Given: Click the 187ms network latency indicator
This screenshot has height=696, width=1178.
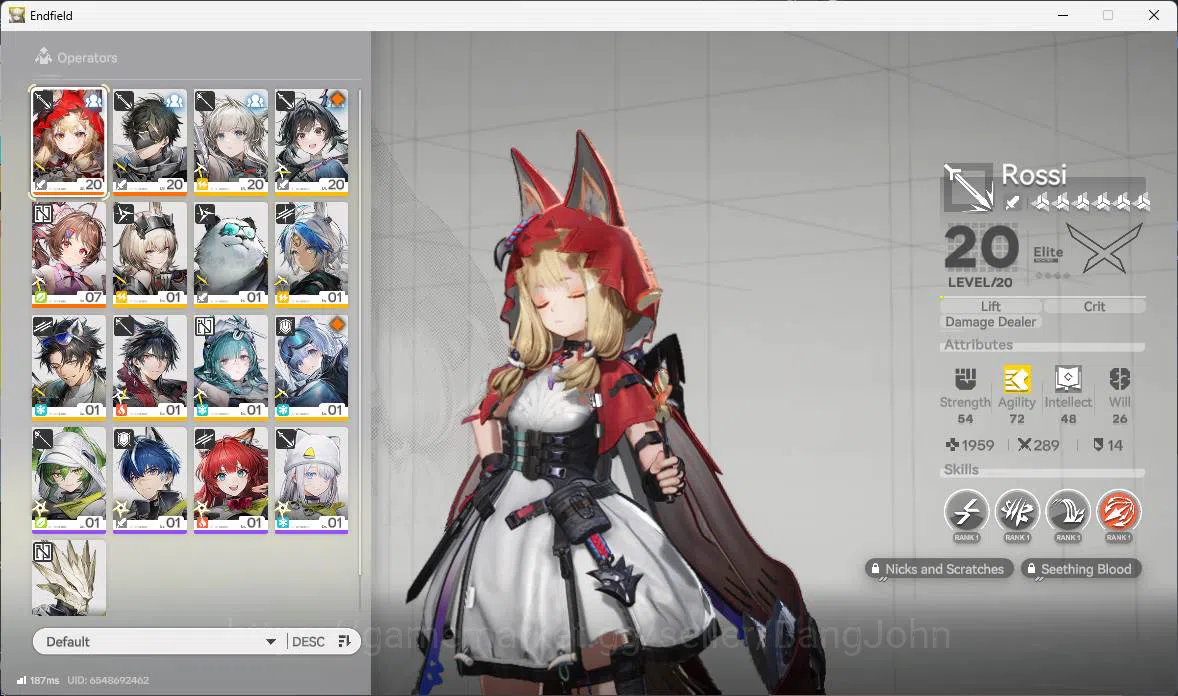Looking at the screenshot, I should coord(38,680).
